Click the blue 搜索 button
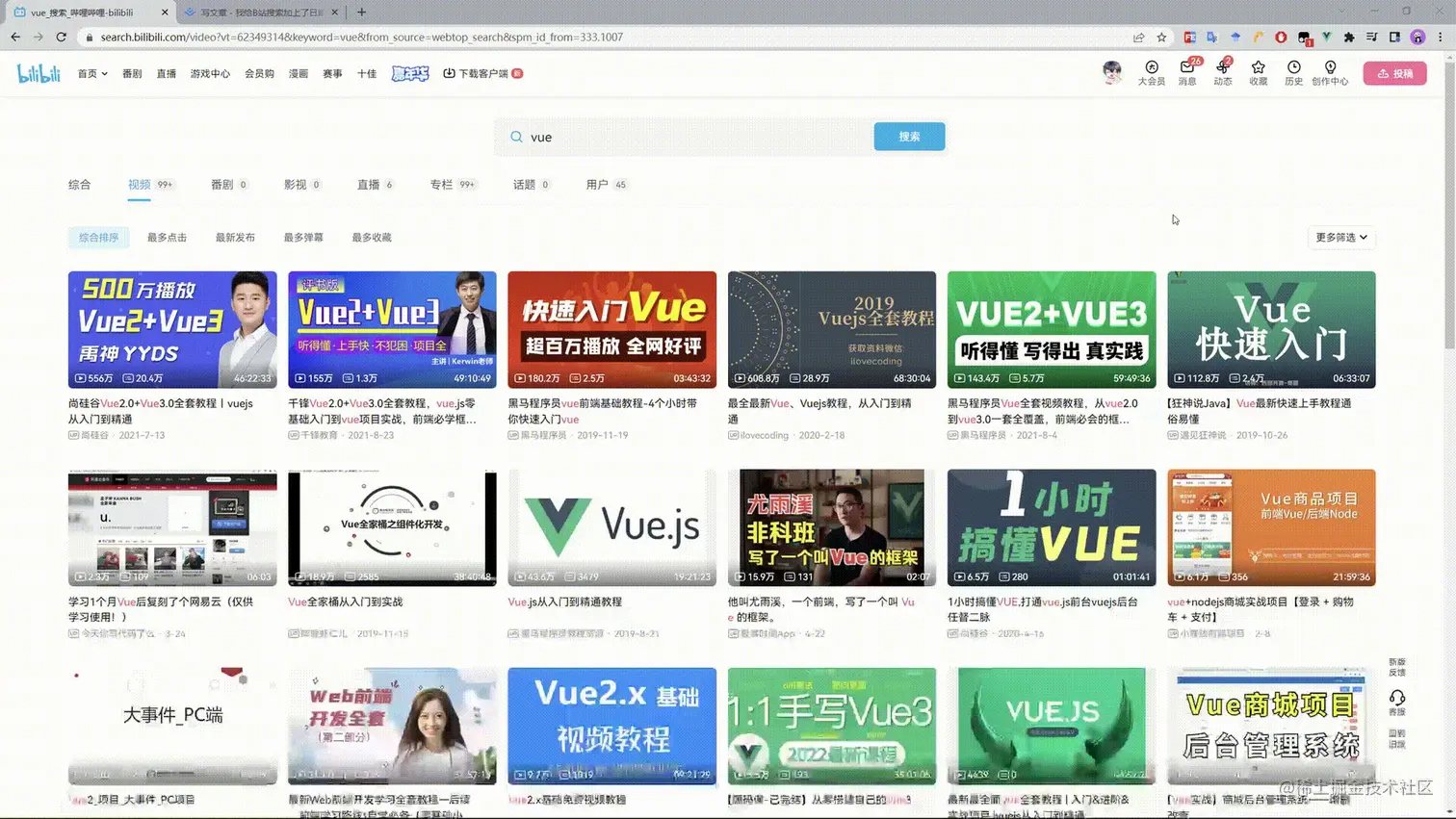The height and width of the screenshot is (819, 1456). click(909, 137)
